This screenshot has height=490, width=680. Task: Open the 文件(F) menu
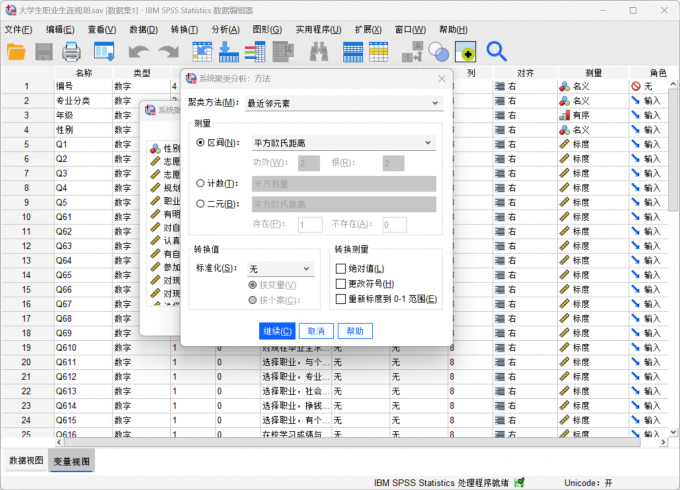[18, 29]
